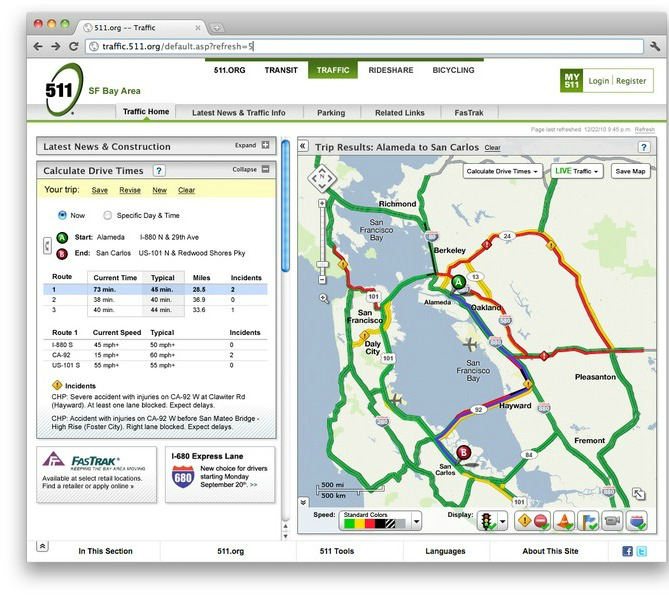Viewport: 669px width, 595px height.
Task: Switch to the FasTrak tab
Action: coord(469,113)
